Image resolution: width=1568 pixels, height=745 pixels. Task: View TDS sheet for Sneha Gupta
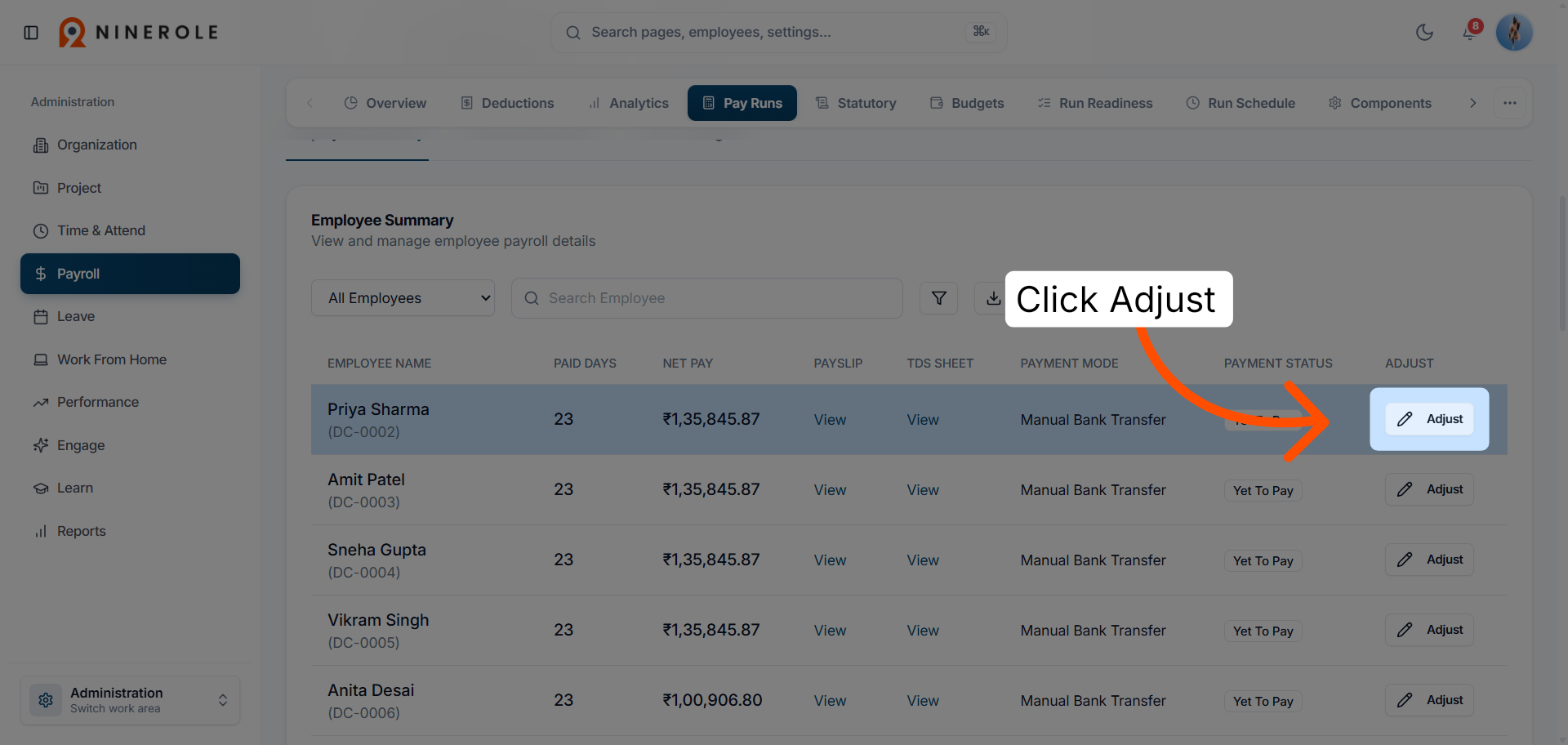click(923, 560)
